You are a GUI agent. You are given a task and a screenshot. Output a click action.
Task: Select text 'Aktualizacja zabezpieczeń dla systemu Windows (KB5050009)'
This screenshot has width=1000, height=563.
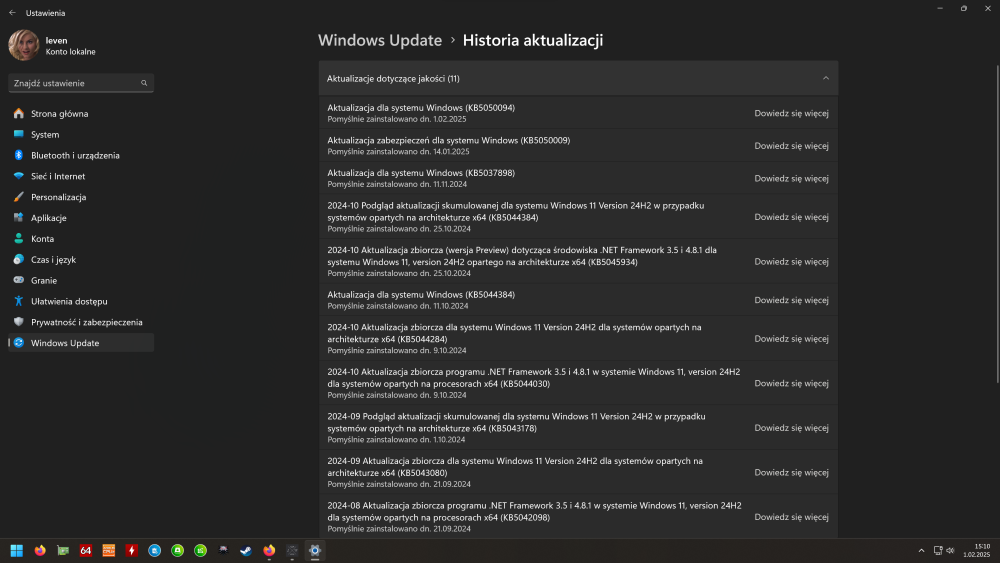click(448, 140)
